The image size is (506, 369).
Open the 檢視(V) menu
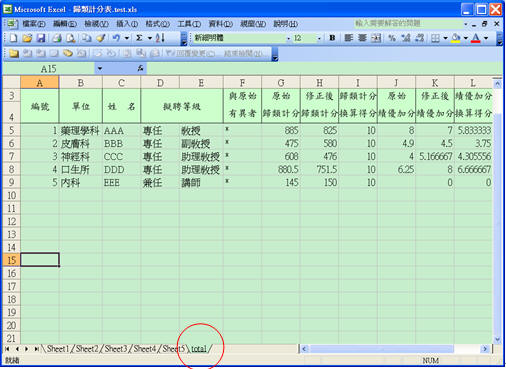coord(96,24)
